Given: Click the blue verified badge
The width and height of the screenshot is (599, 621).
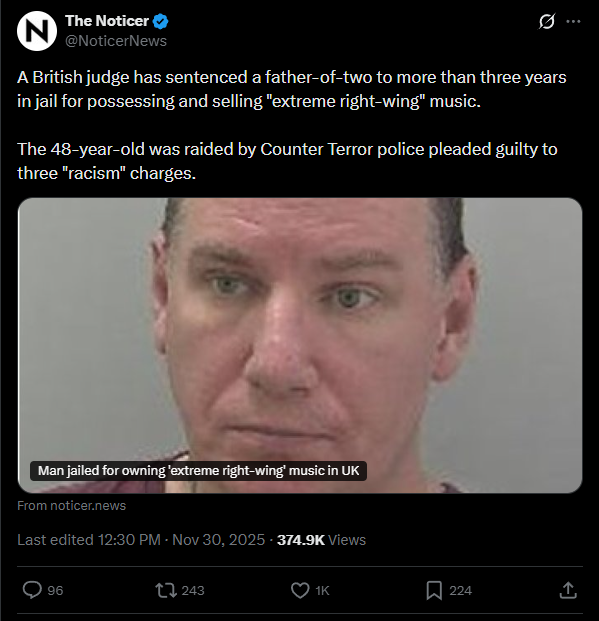Looking at the screenshot, I should coord(160,21).
